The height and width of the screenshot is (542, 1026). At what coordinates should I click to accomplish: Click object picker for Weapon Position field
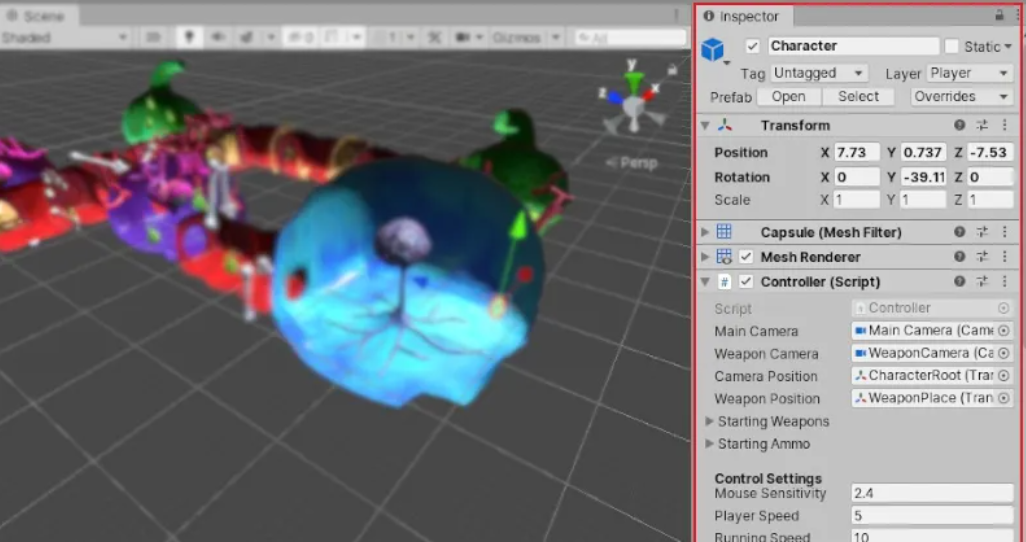coord(1003,399)
